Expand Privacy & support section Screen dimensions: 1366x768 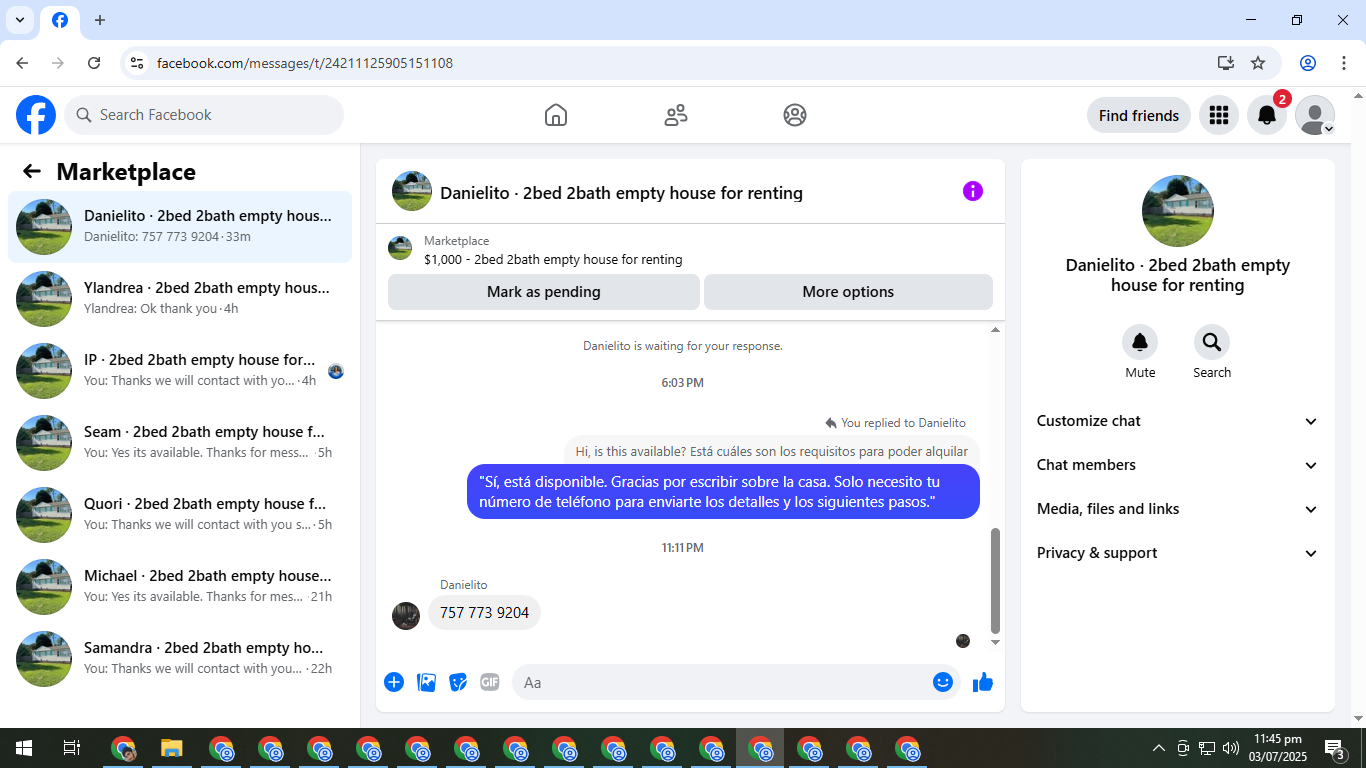1178,553
